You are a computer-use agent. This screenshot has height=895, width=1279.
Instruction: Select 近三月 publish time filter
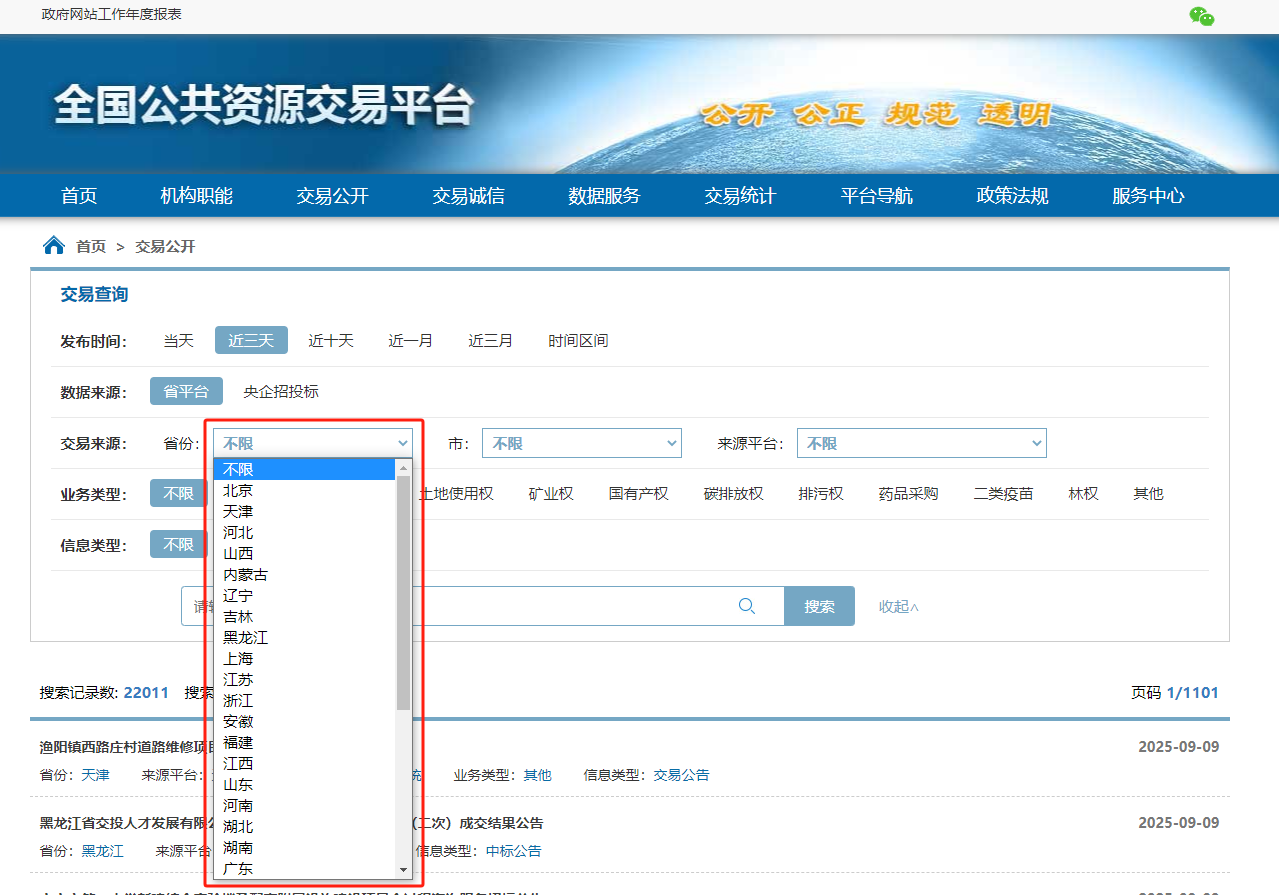pos(491,340)
